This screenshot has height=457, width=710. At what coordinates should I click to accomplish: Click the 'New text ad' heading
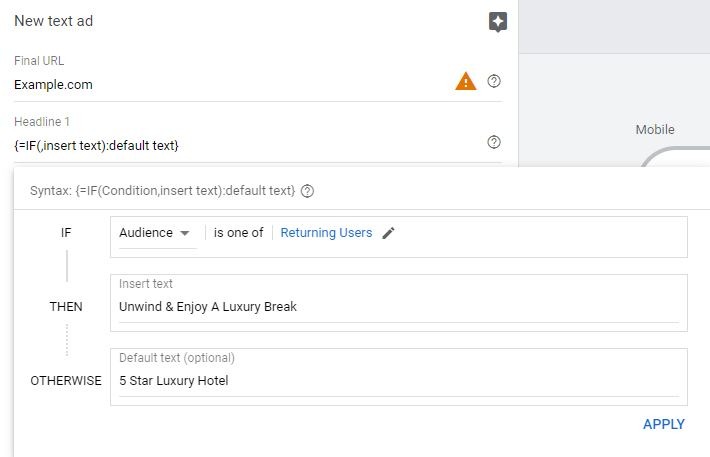(x=53, y=21)
